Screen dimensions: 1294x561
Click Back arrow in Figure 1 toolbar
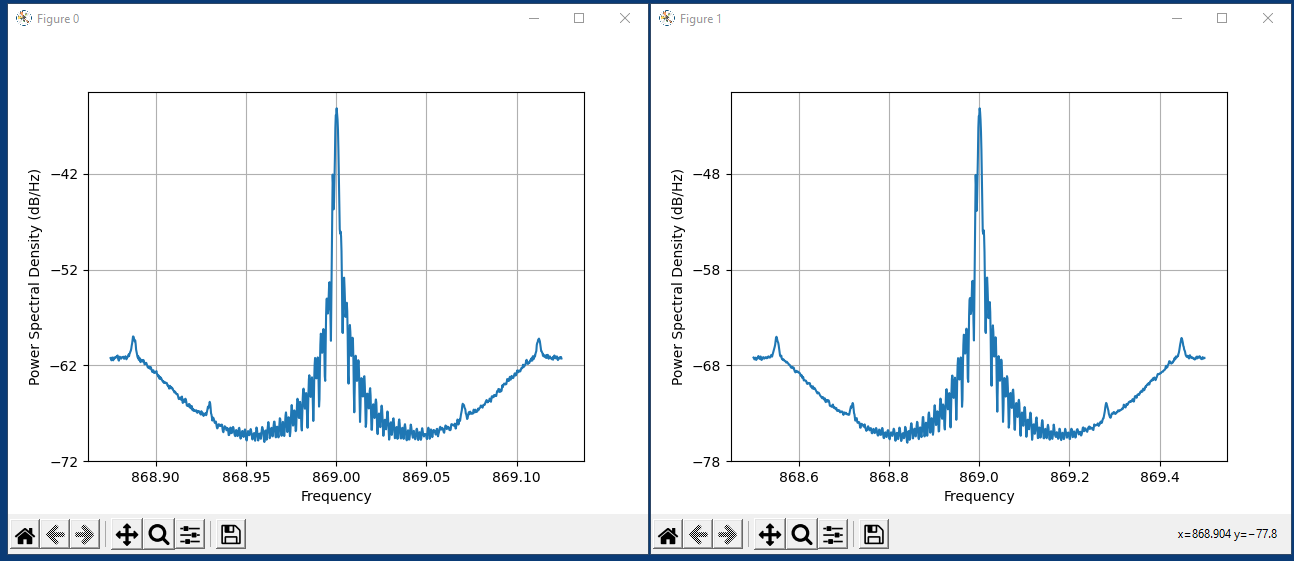pos(698,535)
